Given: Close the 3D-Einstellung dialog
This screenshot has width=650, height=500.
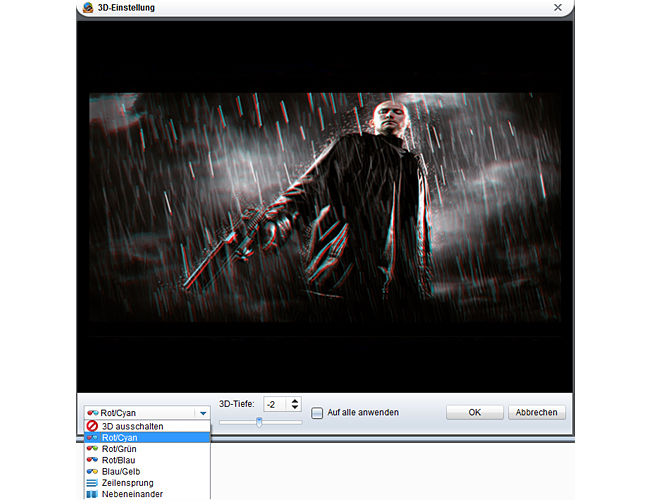Looking at the screenshot, I should [558, 7].
